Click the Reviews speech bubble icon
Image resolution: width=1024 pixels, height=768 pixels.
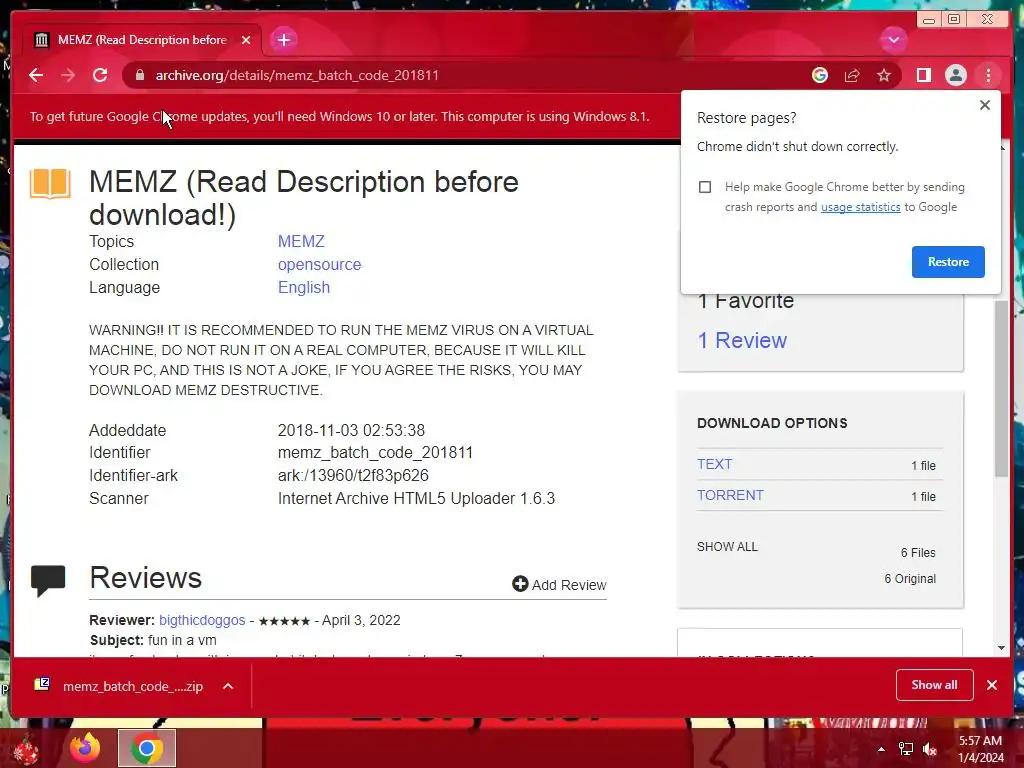point(48,581)
